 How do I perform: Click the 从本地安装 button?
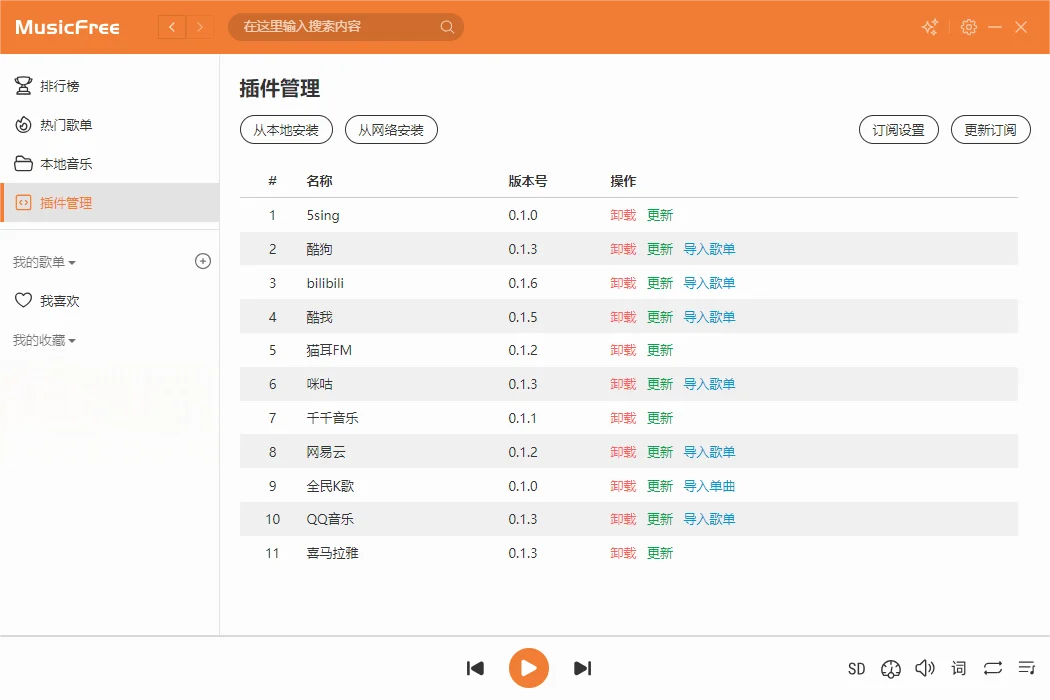(286, 129)
